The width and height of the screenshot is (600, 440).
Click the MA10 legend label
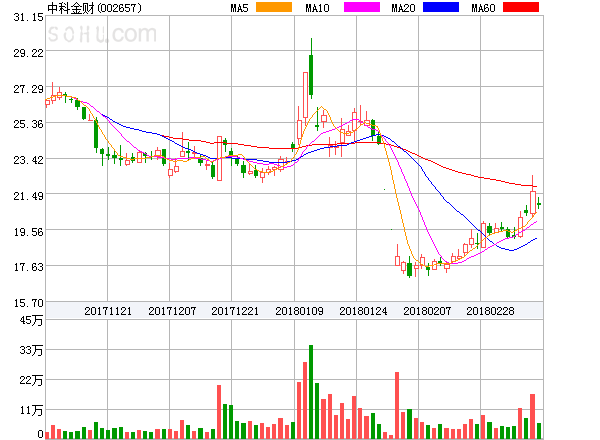(x=318, y=8)
